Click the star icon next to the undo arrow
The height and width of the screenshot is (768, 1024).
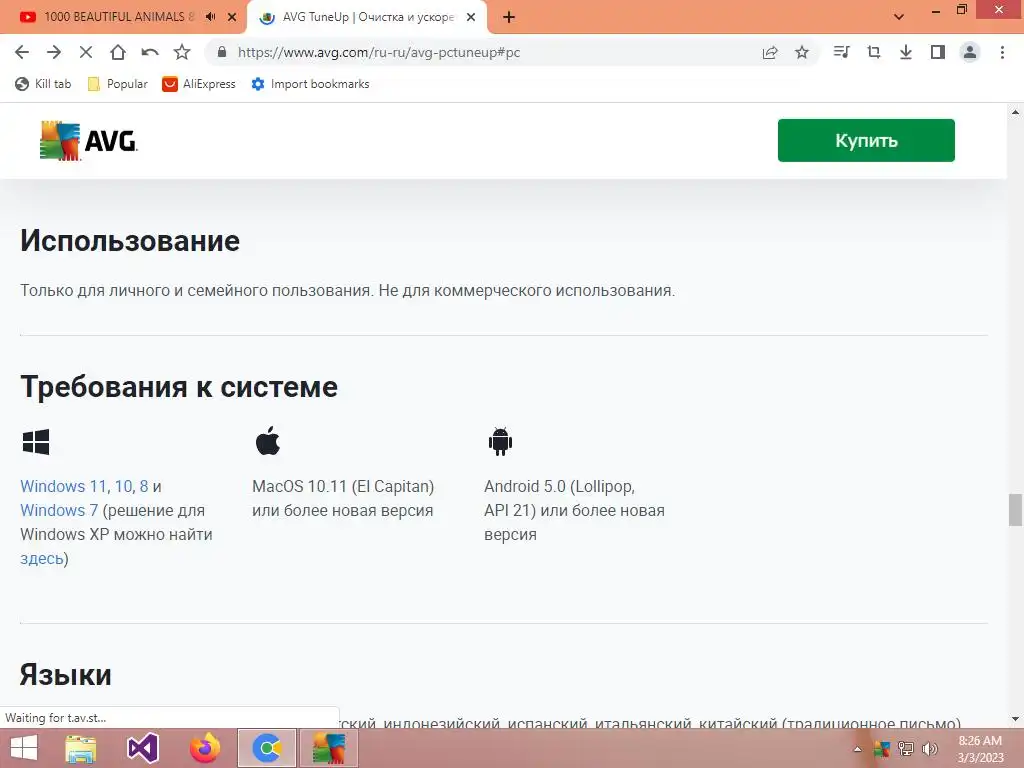(182, 52)
